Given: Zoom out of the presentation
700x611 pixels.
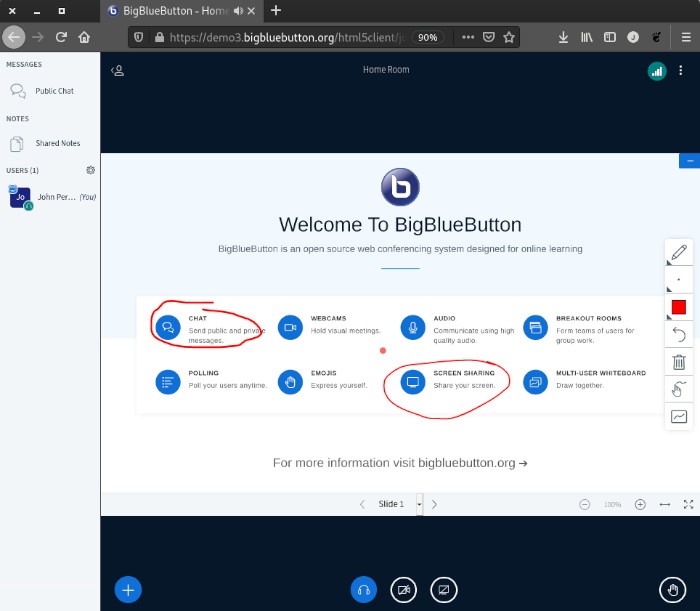Looking at the screenshot, I should coord(584,504).
